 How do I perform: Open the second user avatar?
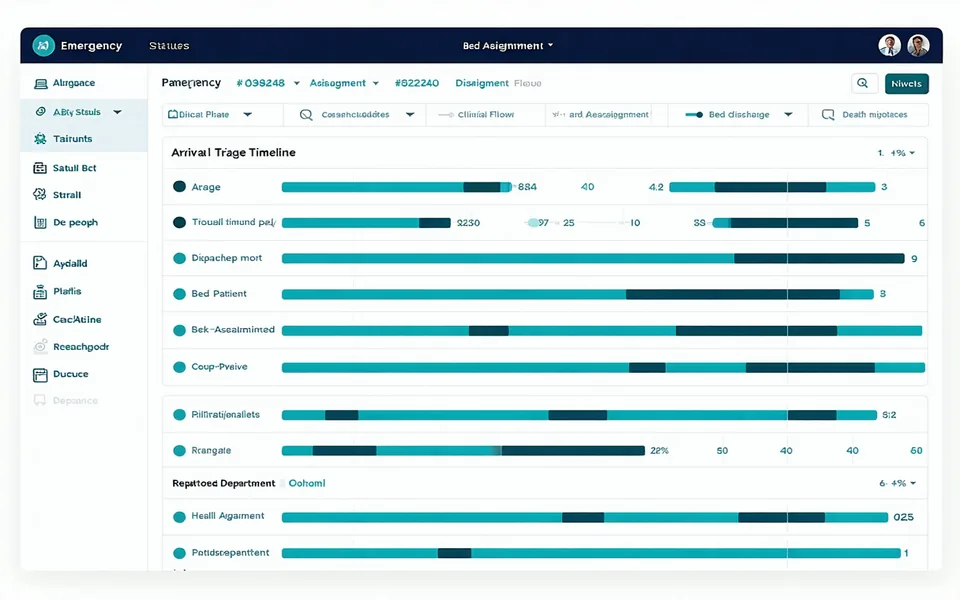(x=918, y=45)
